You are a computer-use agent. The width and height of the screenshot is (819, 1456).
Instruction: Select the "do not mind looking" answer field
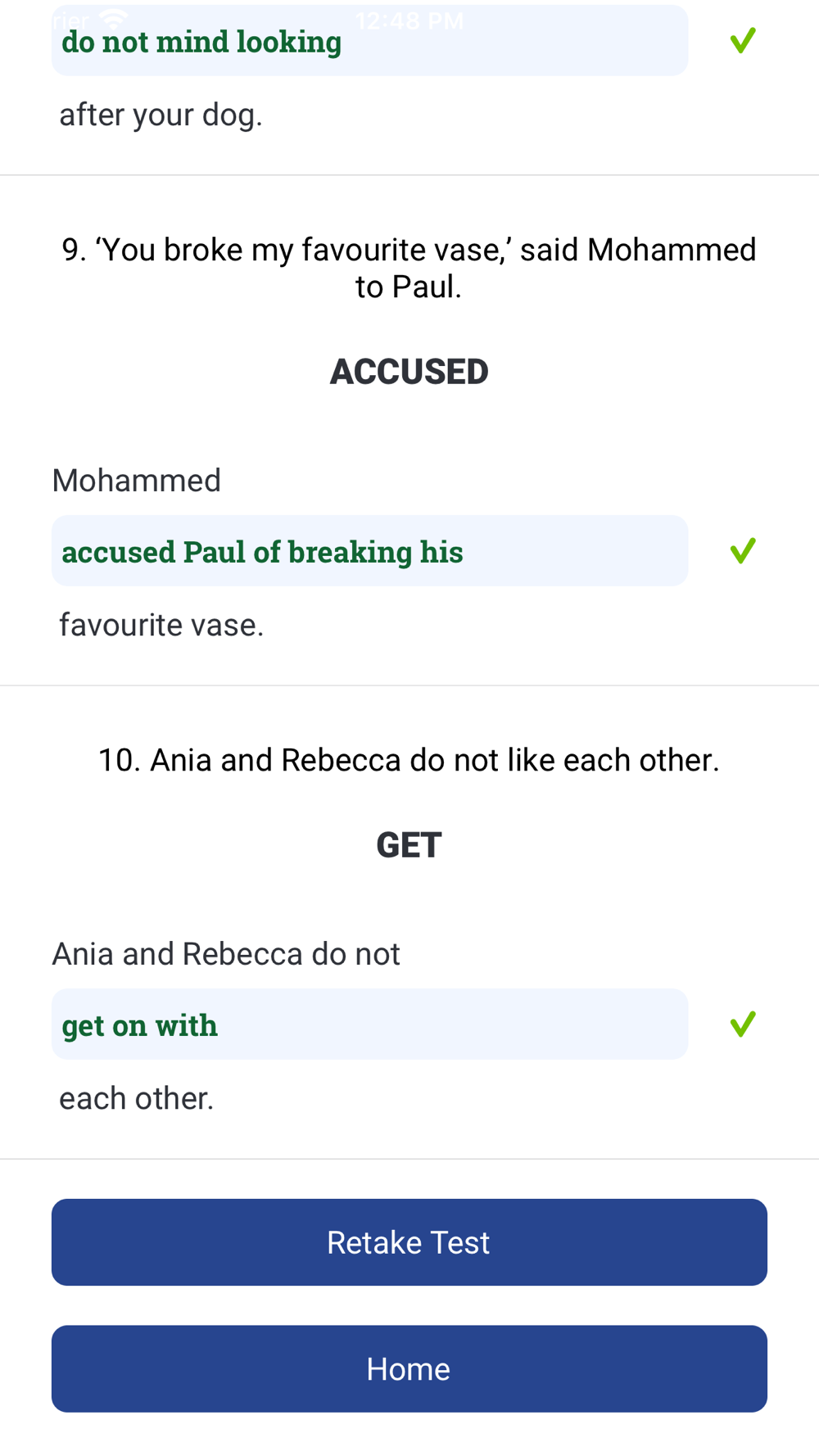[x=369, y=42]
